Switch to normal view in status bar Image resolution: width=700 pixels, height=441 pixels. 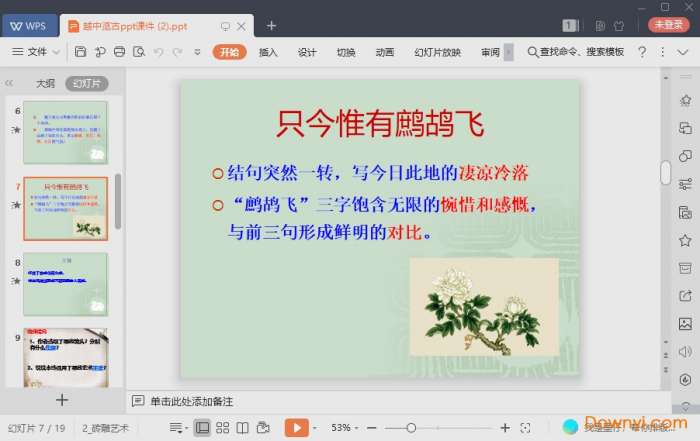click(x=202, y=428)
